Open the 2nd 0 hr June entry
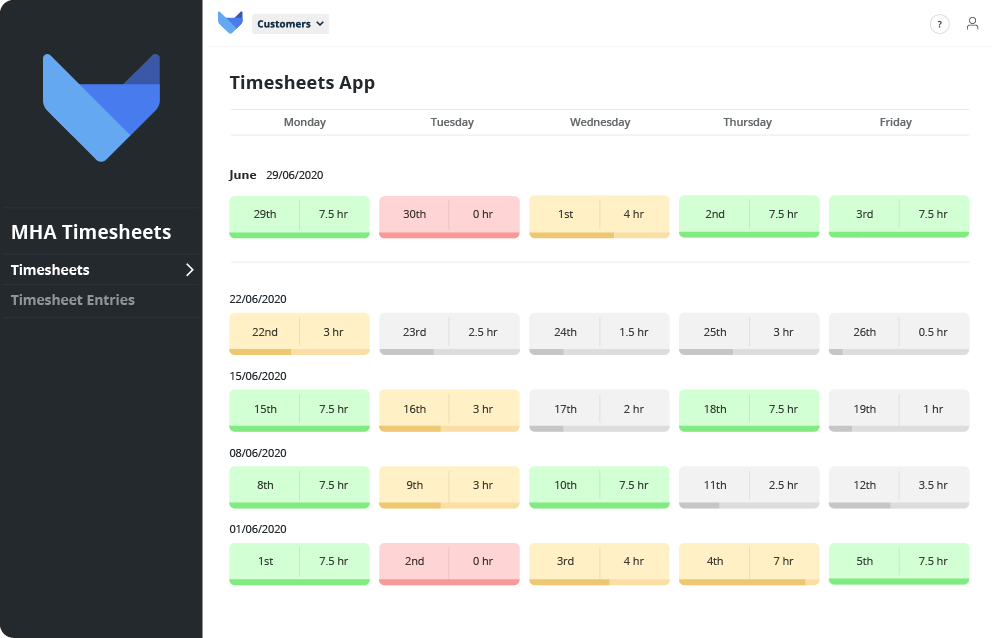This screenshot has height=638, width=1000. pyautogui.click(x=449, y=561)
